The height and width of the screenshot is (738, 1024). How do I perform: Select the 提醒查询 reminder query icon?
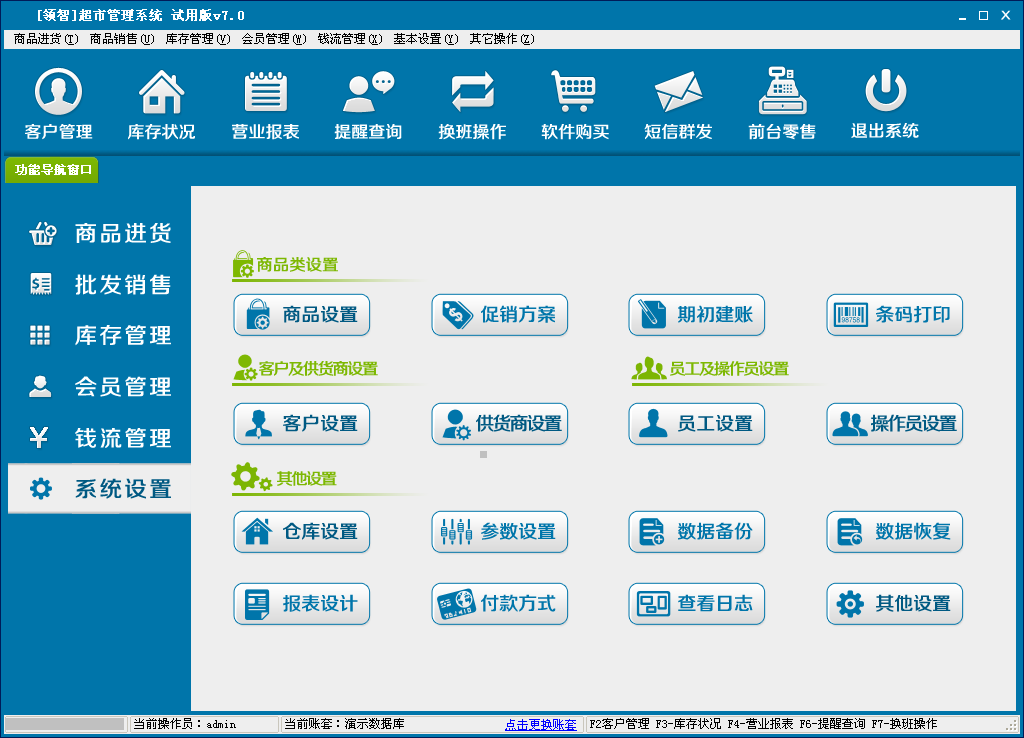tap(368, 100)
